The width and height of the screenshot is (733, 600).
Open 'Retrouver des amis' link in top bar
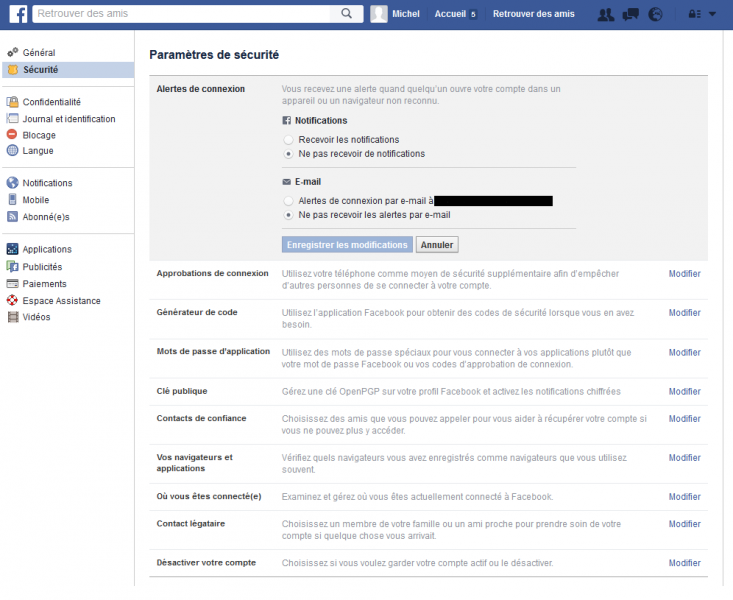(533, 14)
